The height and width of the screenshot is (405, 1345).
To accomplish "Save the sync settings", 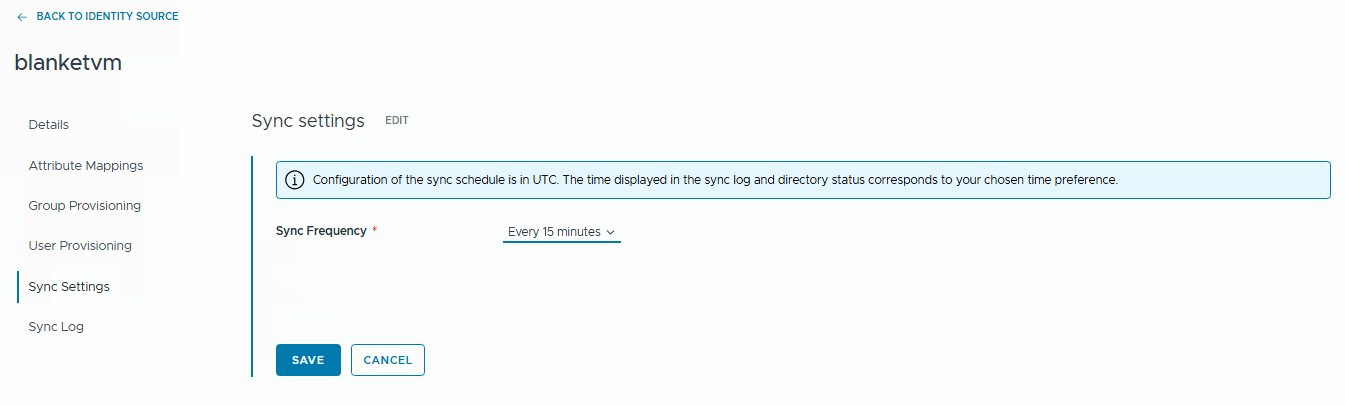I will pos(308,360).
